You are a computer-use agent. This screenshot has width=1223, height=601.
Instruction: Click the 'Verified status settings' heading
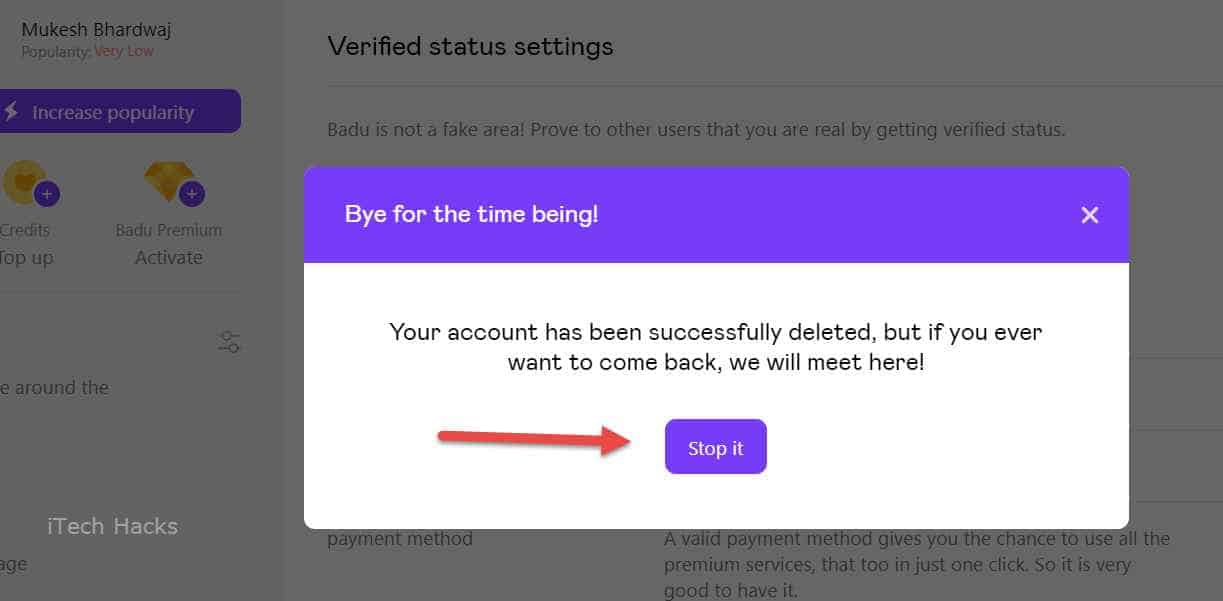click(470, 46)
